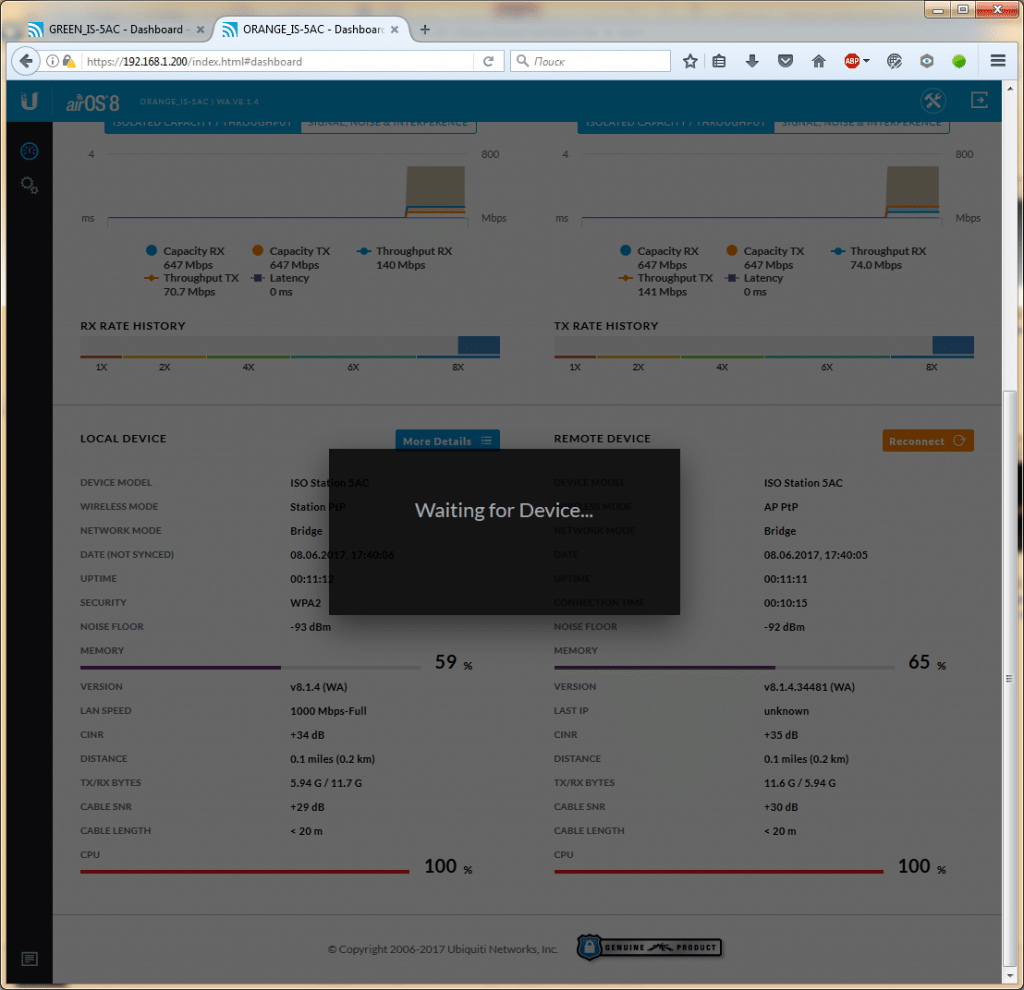Open Firefox downloads arrow icon
The image size is (1024, 990).
pos(753,61)
